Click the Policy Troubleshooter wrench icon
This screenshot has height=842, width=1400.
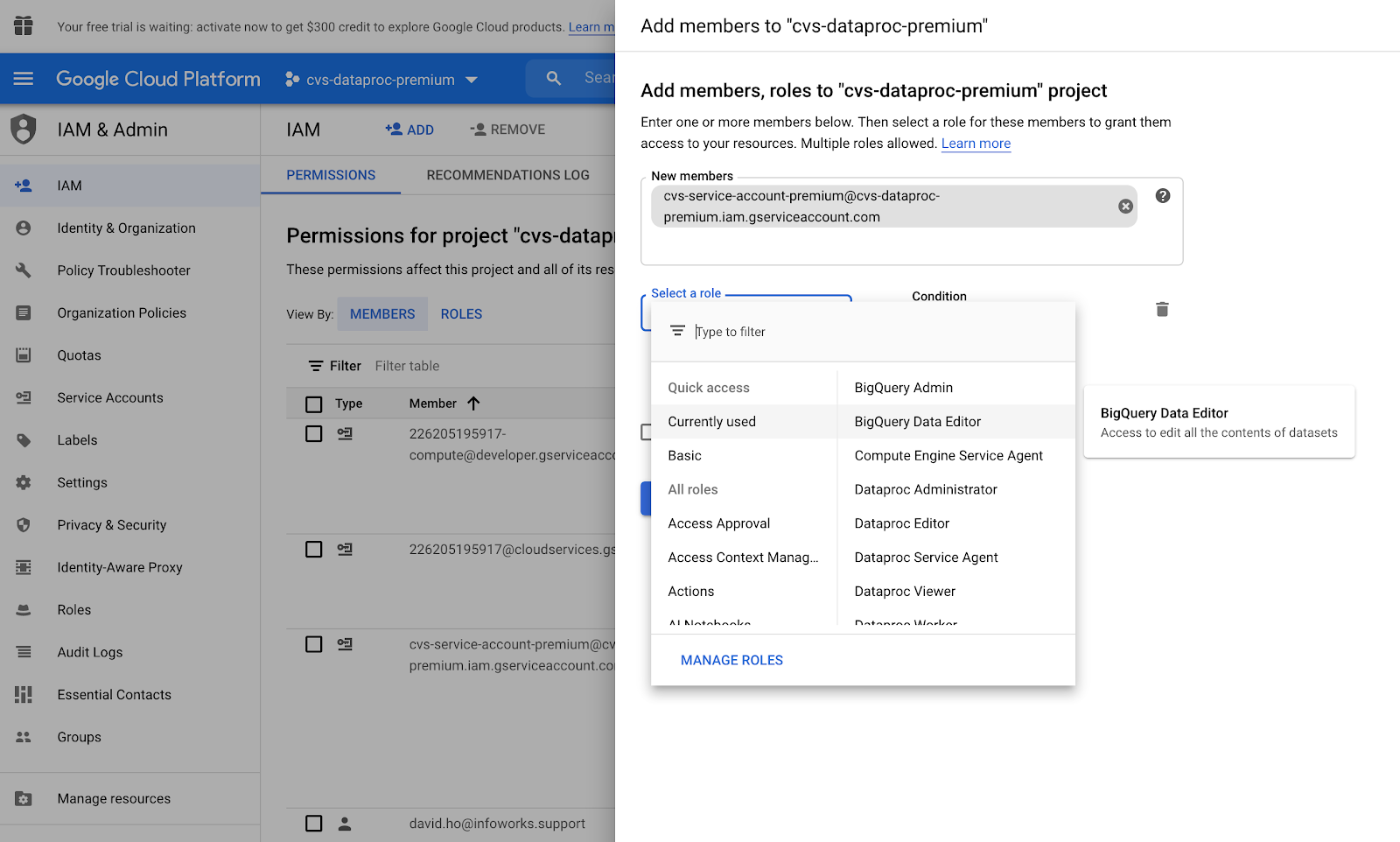click(24, 270)
